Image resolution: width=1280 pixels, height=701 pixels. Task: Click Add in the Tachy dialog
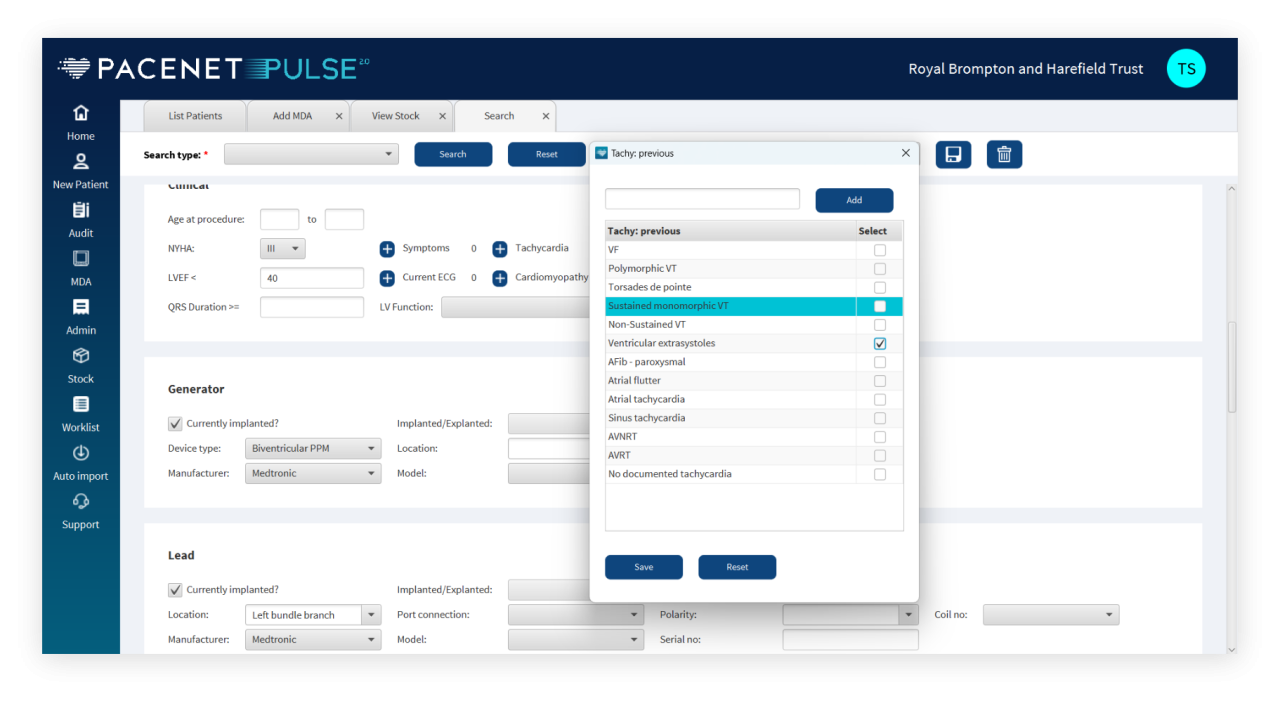point(854,200)
